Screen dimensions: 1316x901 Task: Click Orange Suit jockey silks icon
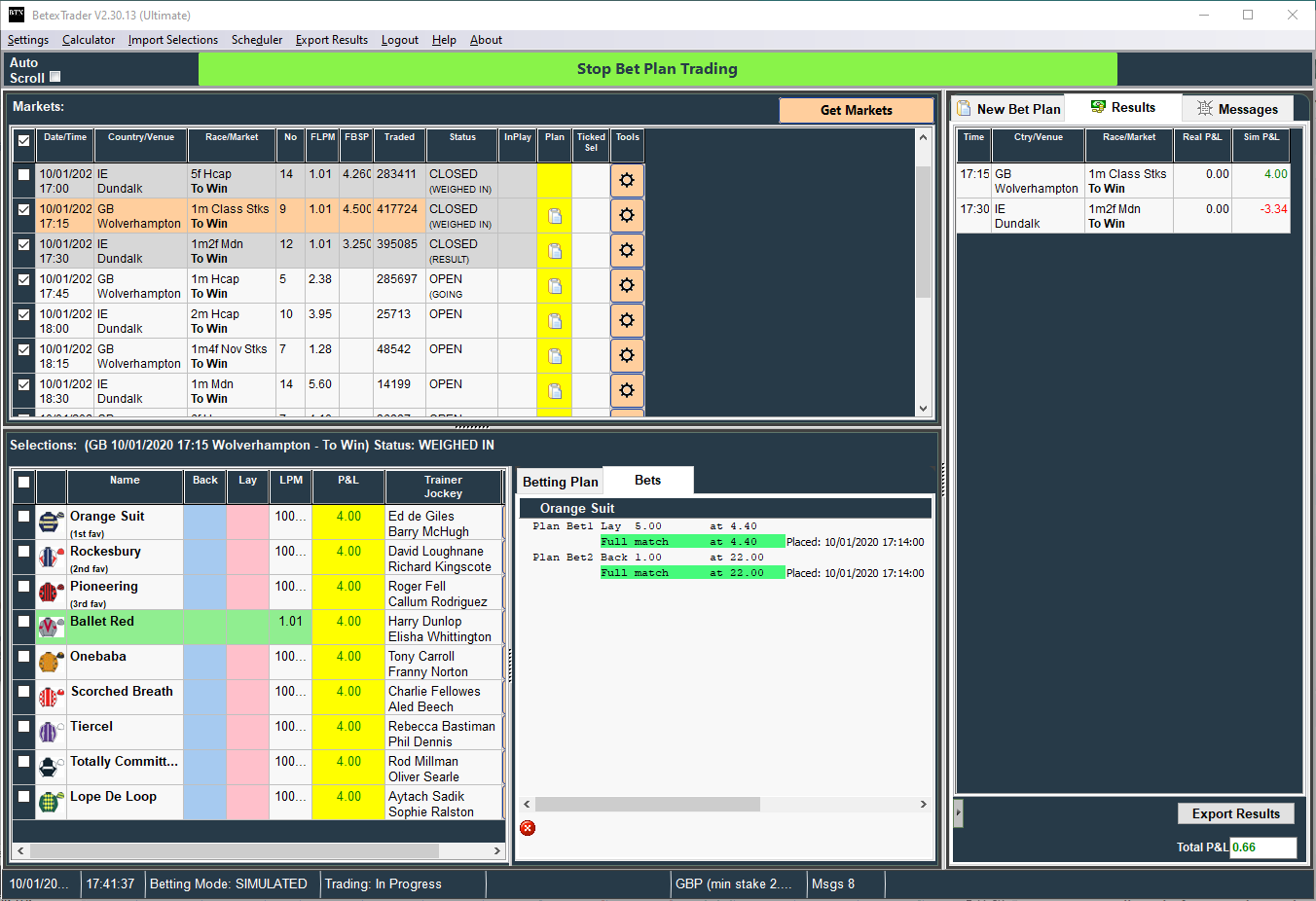click(x=51, y=522)
